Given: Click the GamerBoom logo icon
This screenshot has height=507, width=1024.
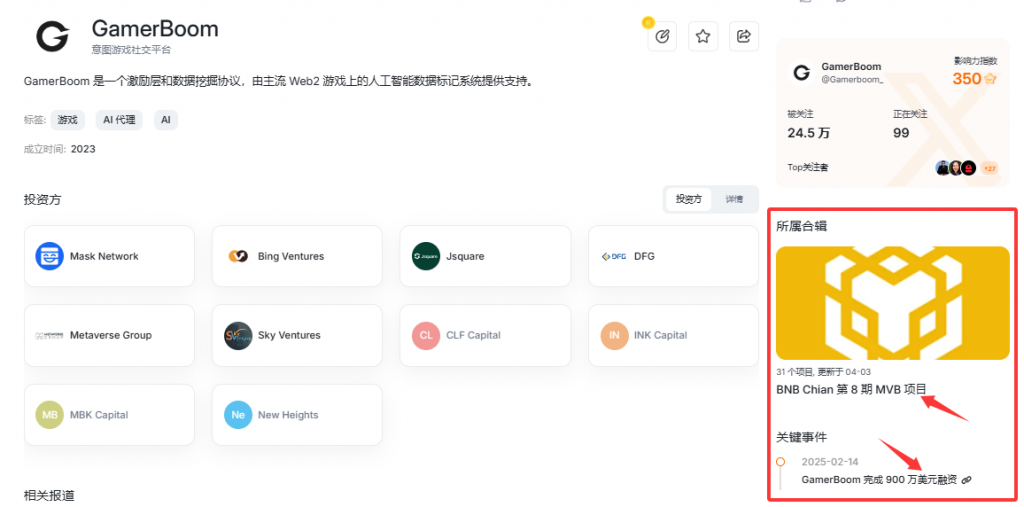Looking at the screenshot, I should point(52,36).
